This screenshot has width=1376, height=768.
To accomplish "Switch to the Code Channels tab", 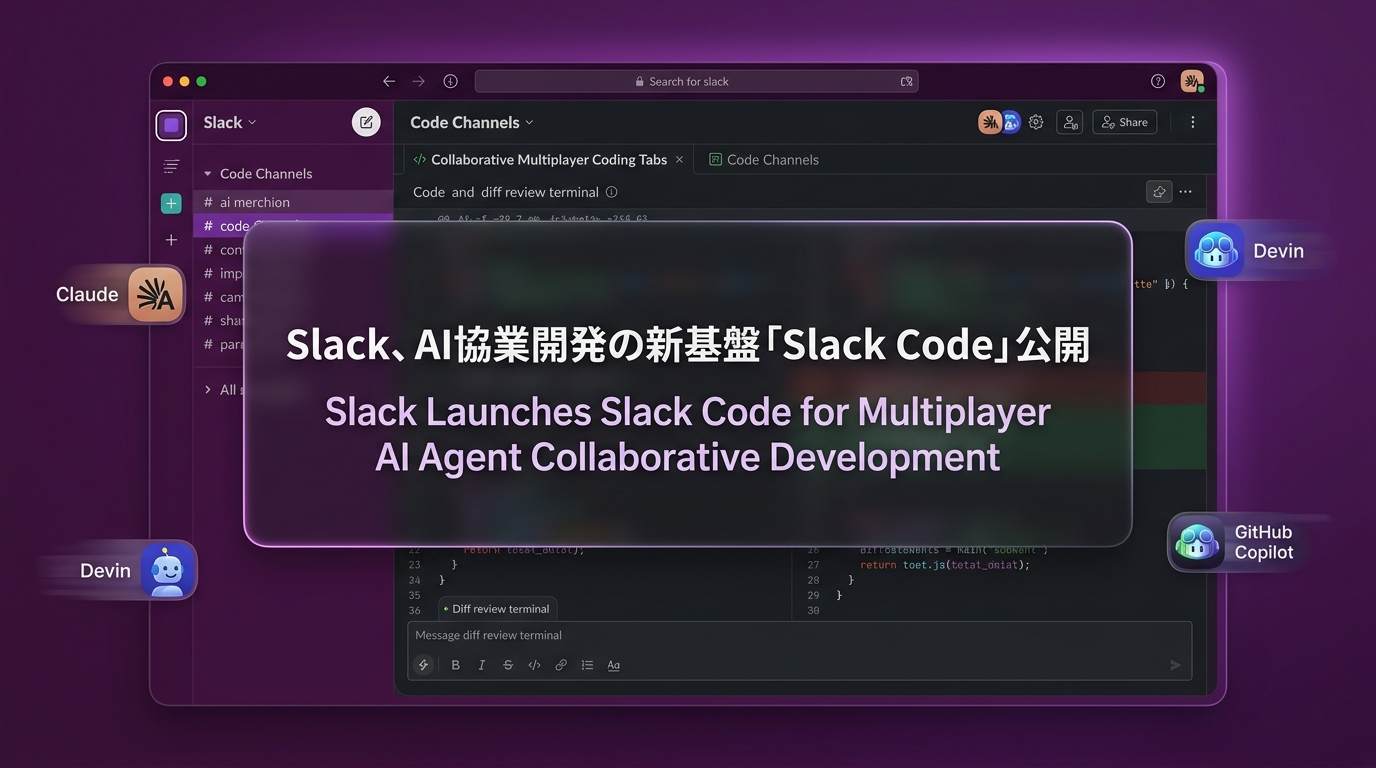I will click(x=764, y=159).
